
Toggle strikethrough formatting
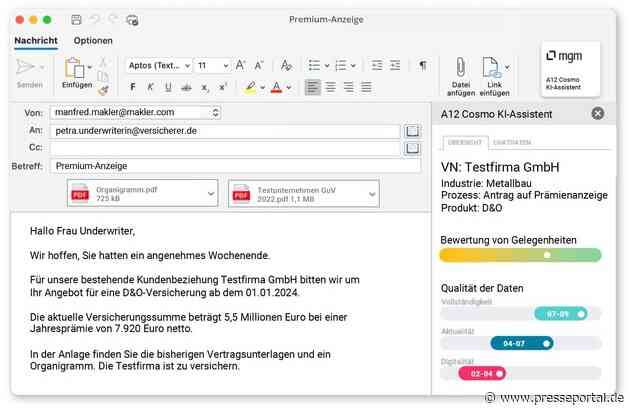tap(186, 87)
